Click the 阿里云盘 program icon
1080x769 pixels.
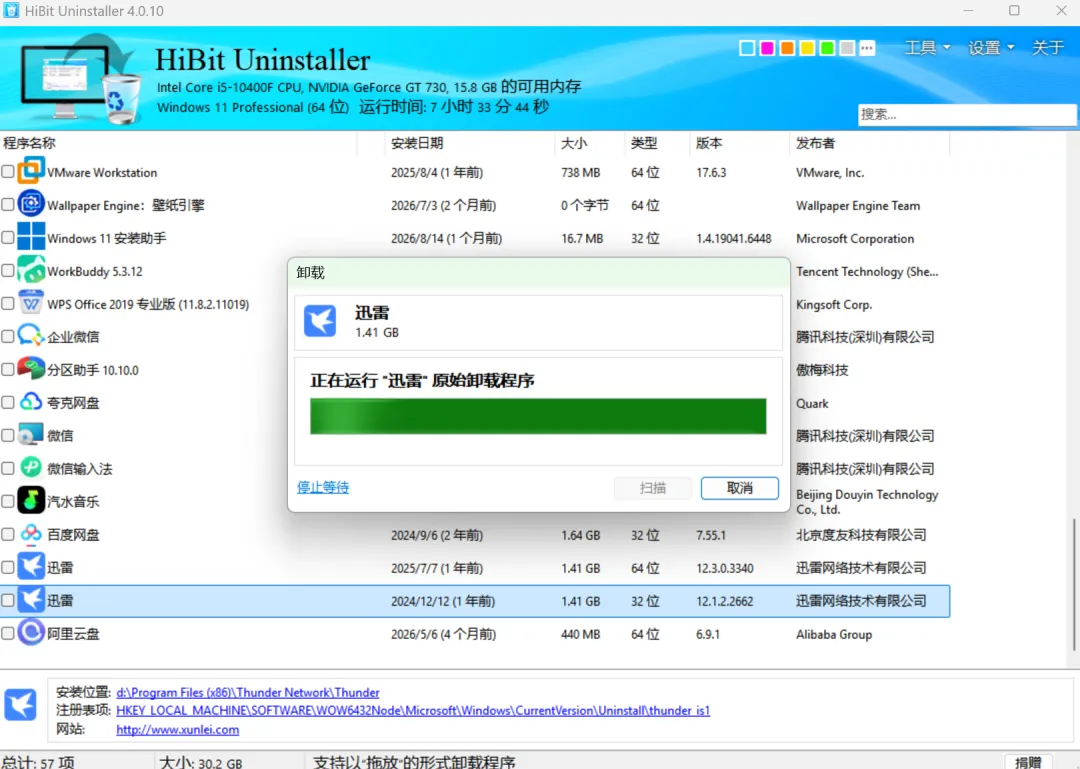point(31,633)
